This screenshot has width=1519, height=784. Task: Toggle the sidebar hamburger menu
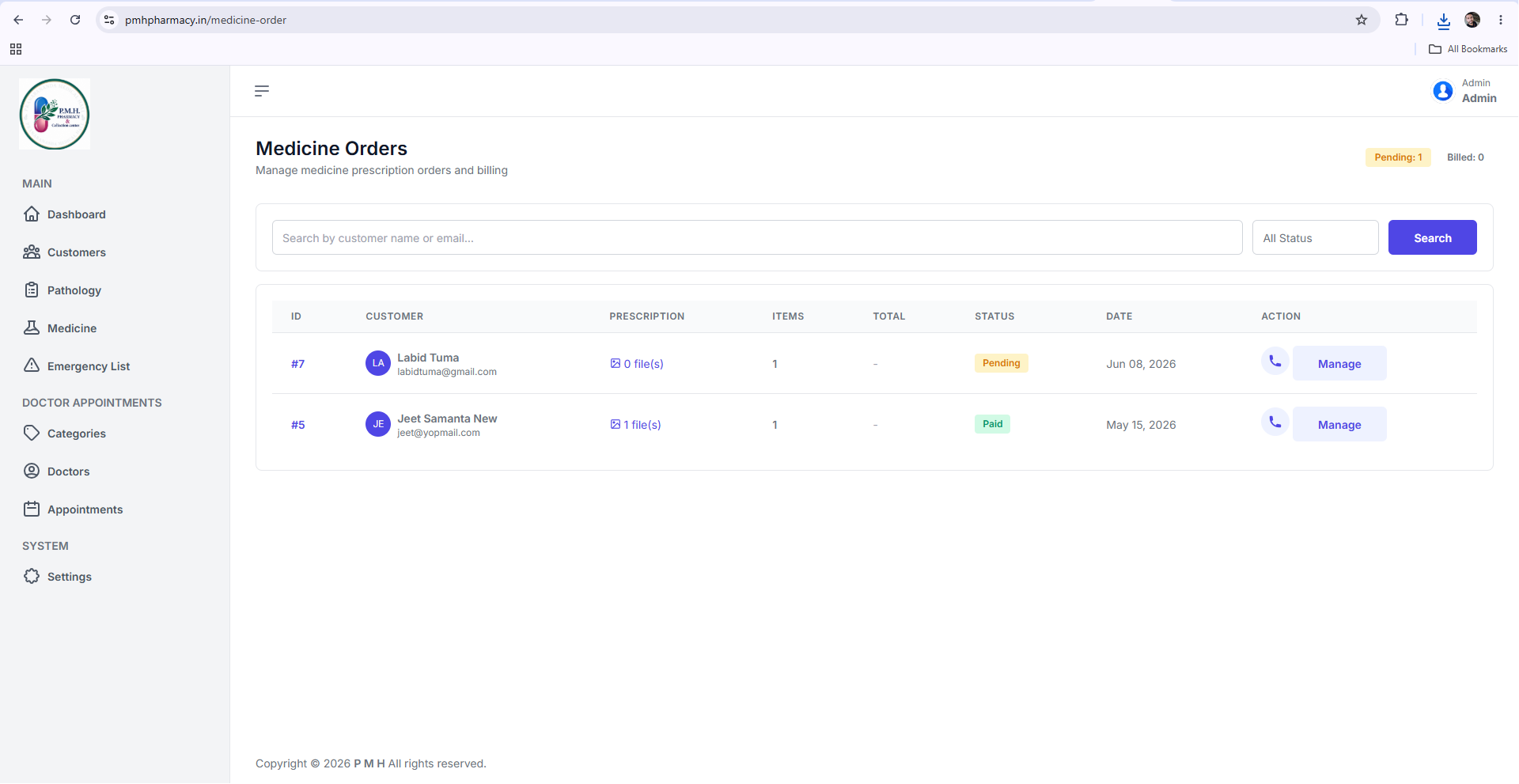click(x=262, y=91)
